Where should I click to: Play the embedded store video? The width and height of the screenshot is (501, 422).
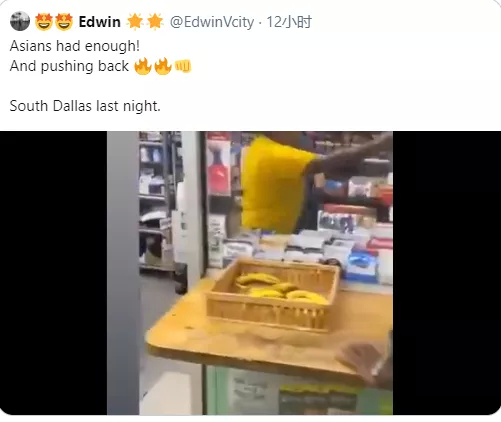(x=250, y=273)
